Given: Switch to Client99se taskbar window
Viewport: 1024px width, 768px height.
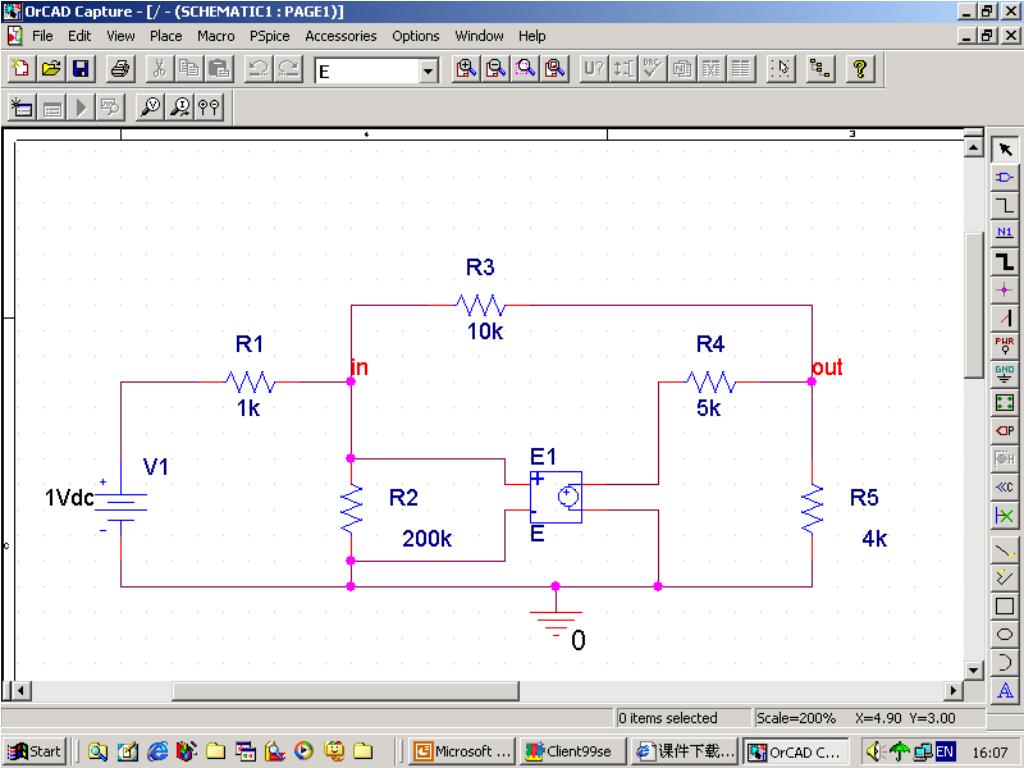Looking at the screenshot, I should click(x=573, y=752).
